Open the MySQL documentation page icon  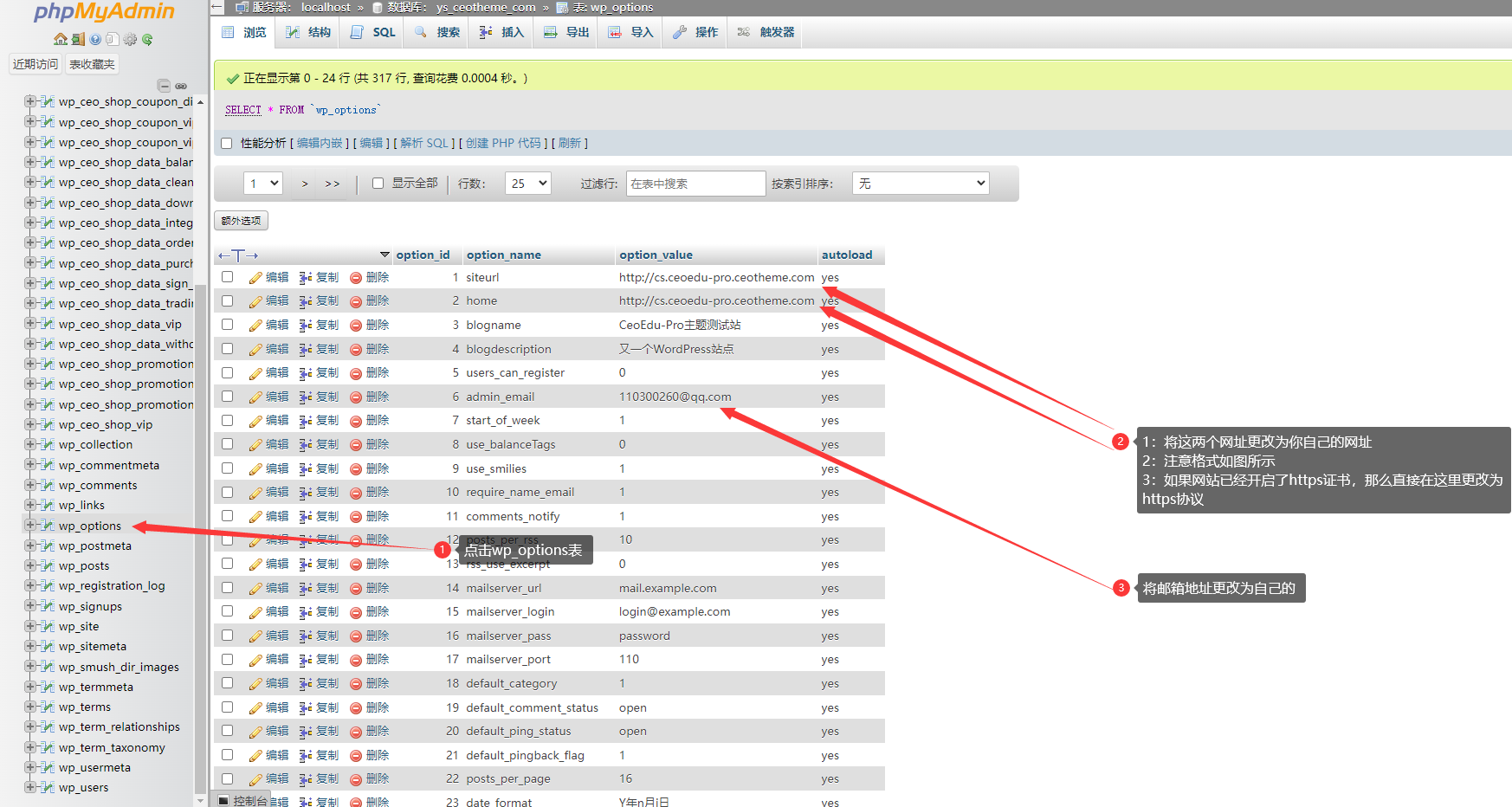(112, 39)
